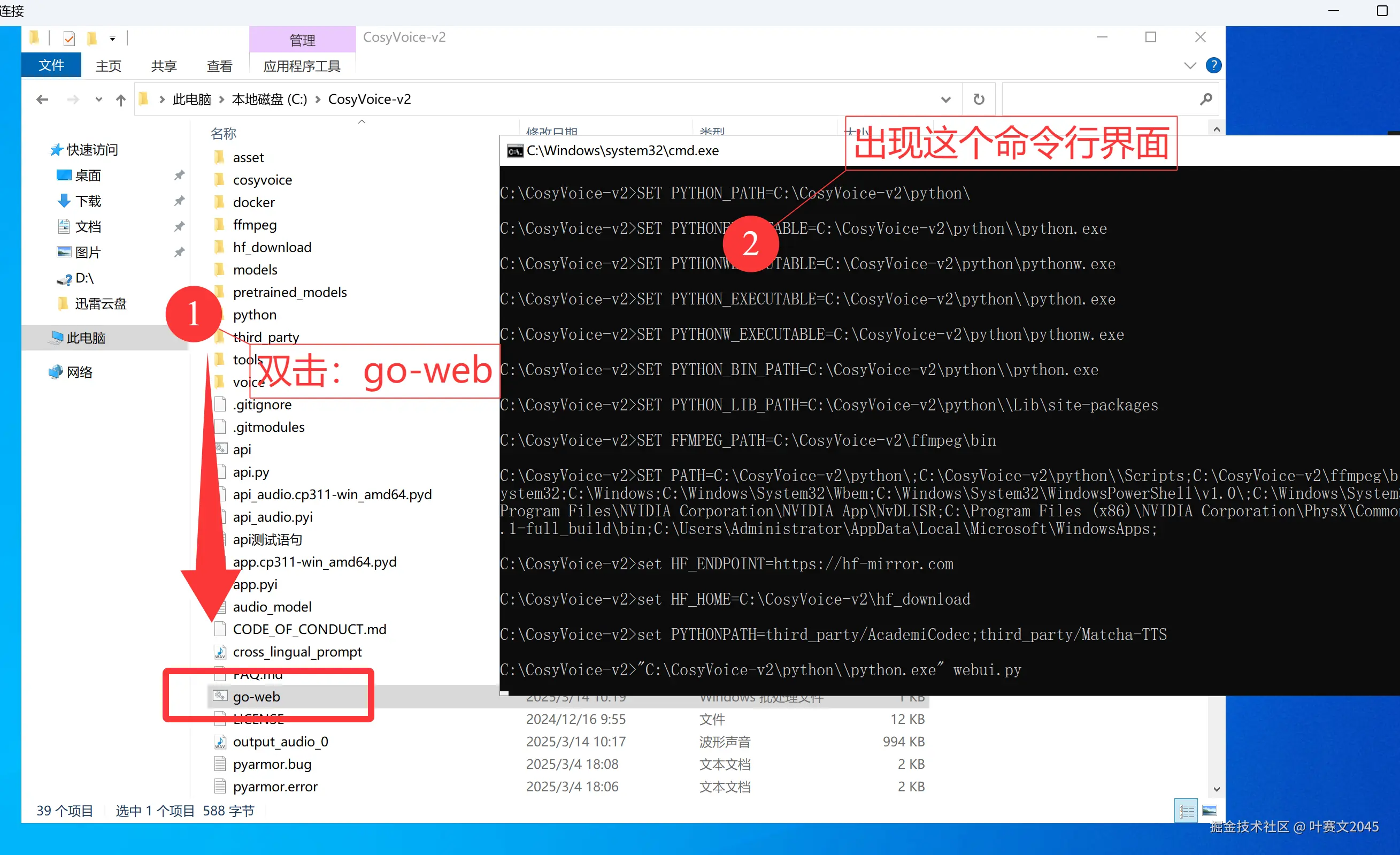Click the Properties checkmark icon in quick access toolbar
Viewport: 1400px width, 855px height.
pos(69,38)
